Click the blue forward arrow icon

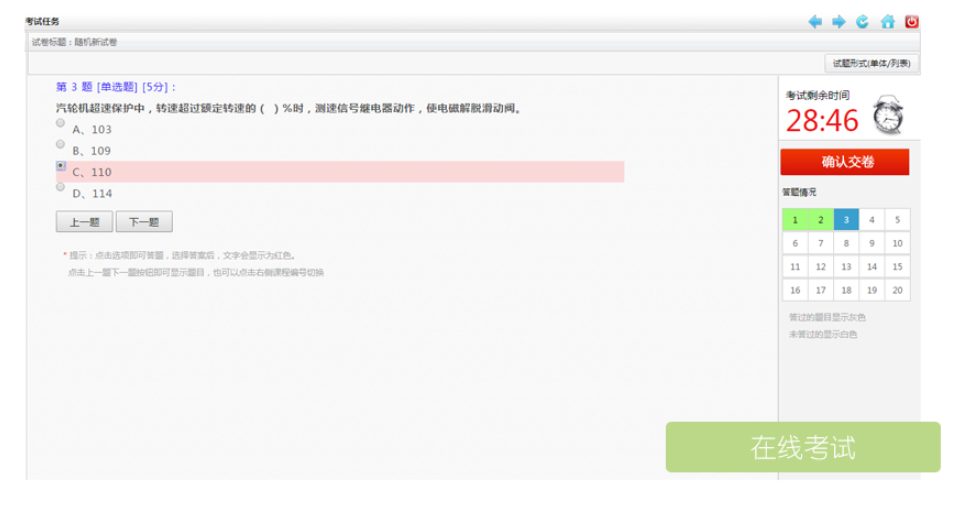839,22
